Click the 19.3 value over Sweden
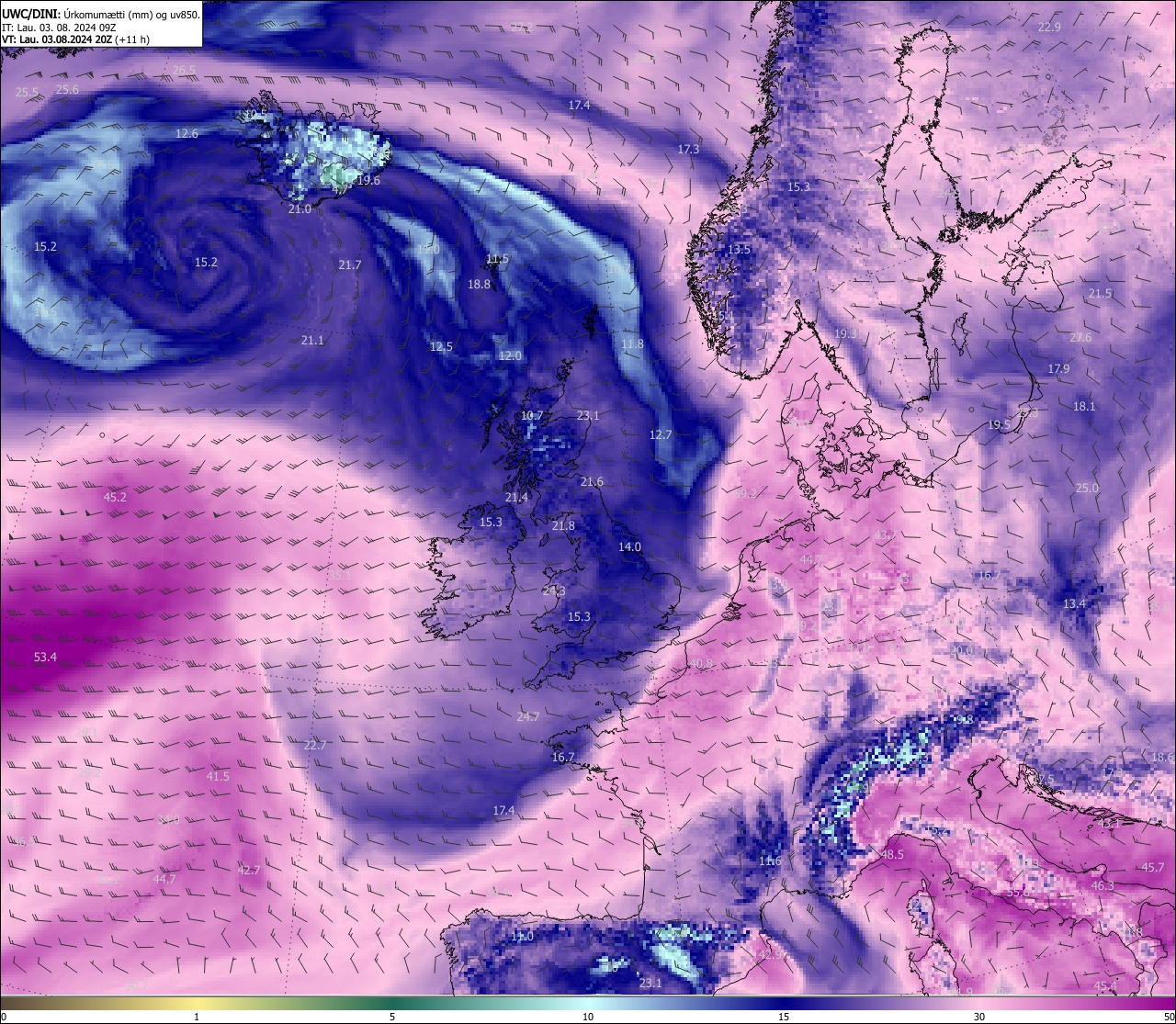The image size is (1176, 1024). click(845, 332)
